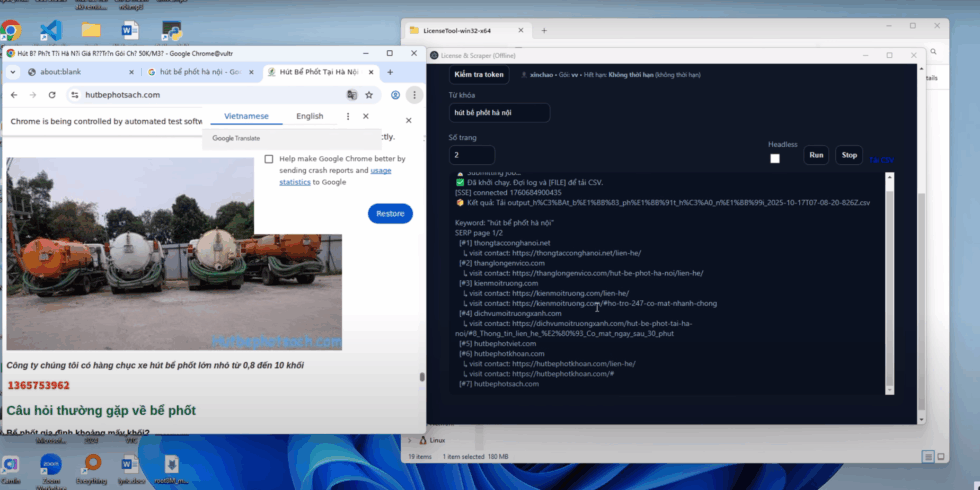
Task: Close the hút bể phốt hà nội Google tab
Action: pyautogui.click(x=251, y=72)
